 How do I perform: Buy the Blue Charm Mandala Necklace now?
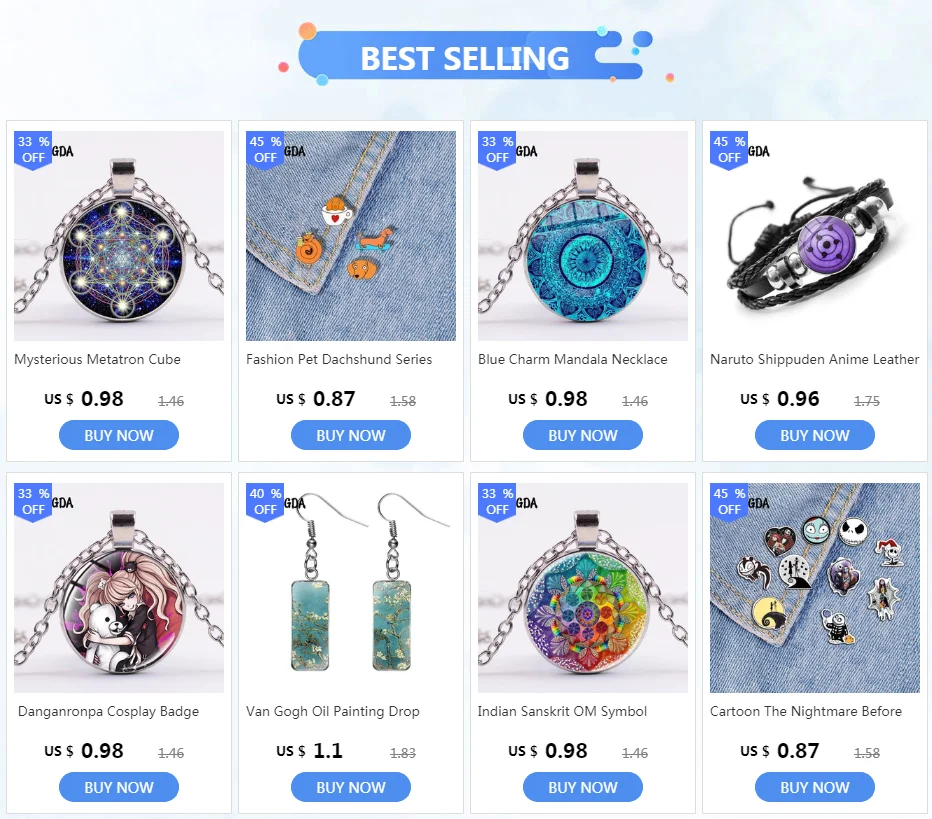coord(582,435)
